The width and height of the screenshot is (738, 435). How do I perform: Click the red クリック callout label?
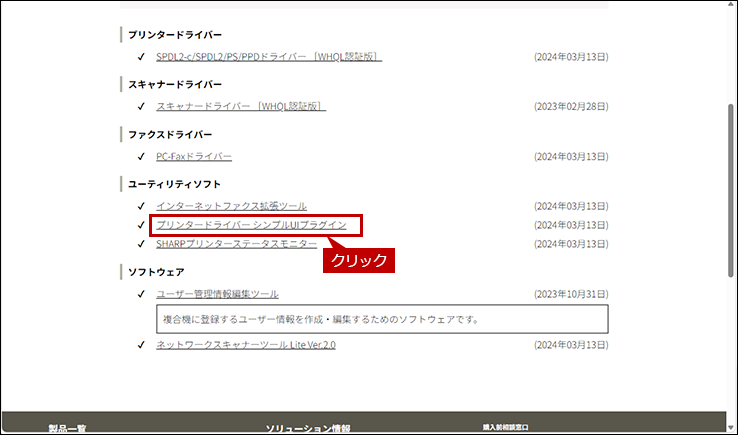click(x=358, y=260)
